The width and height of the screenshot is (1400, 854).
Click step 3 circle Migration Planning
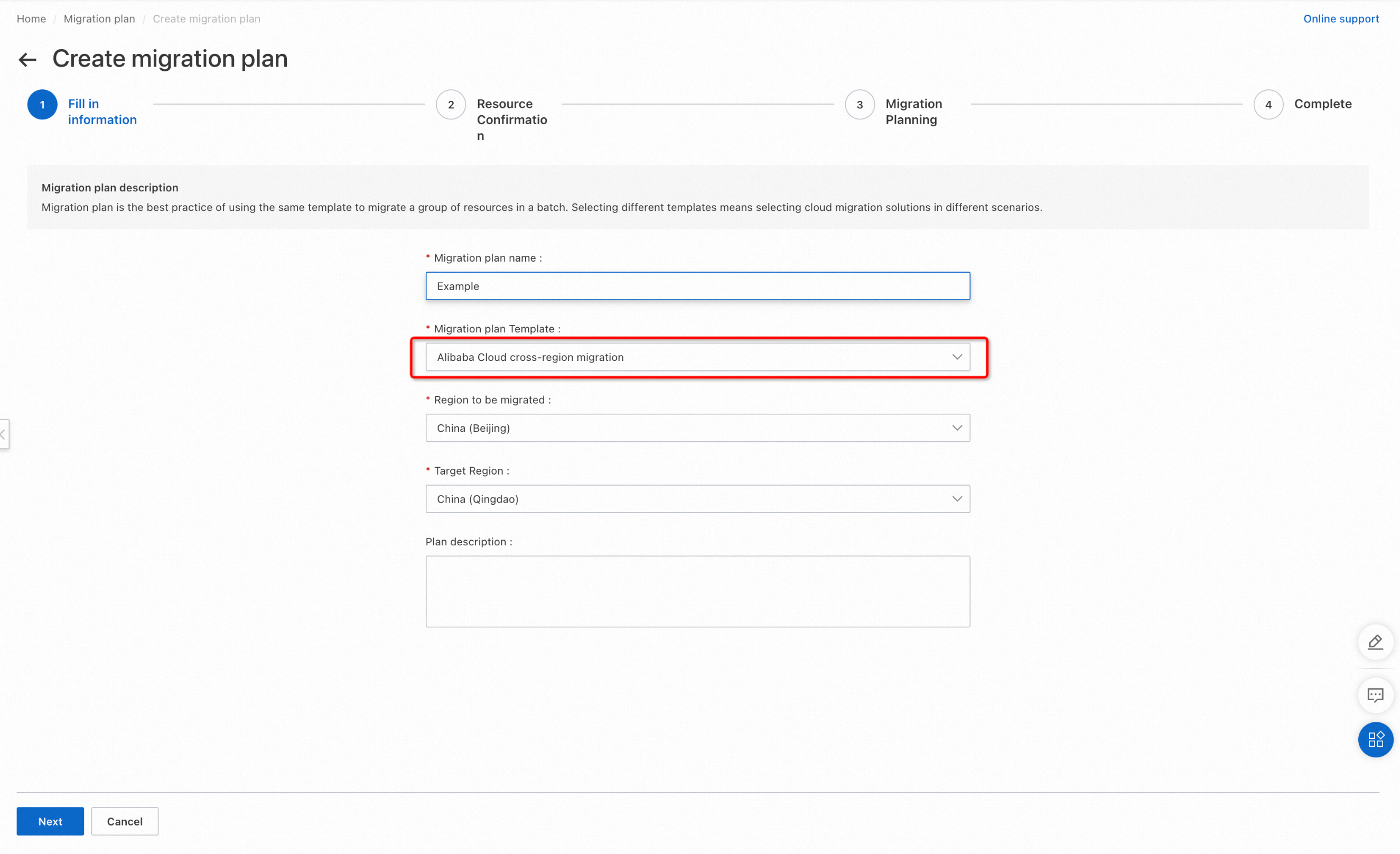click(859, 105)
